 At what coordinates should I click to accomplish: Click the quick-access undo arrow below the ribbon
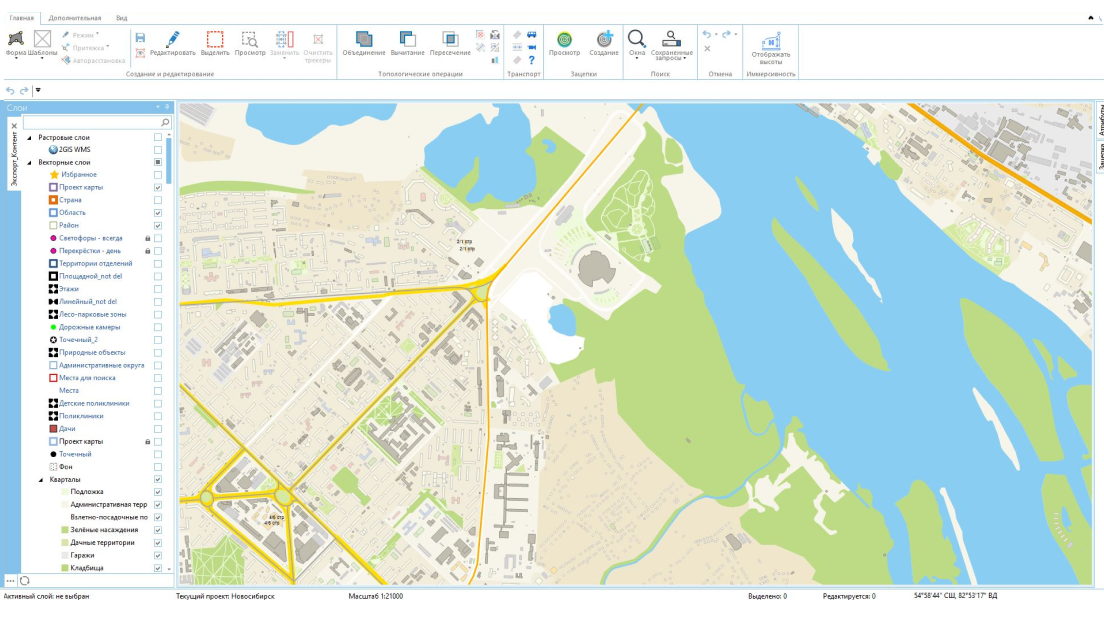click(x=10, y=90)
